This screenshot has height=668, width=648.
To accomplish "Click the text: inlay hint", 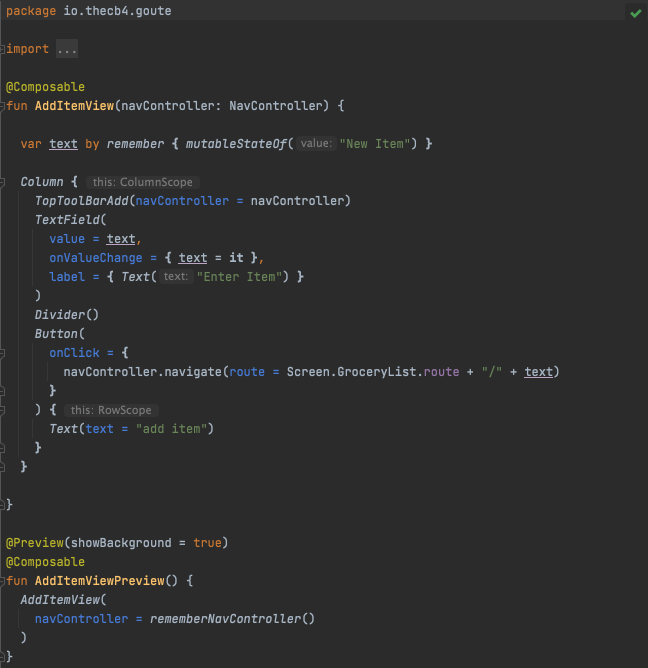I will click(176, 276).
